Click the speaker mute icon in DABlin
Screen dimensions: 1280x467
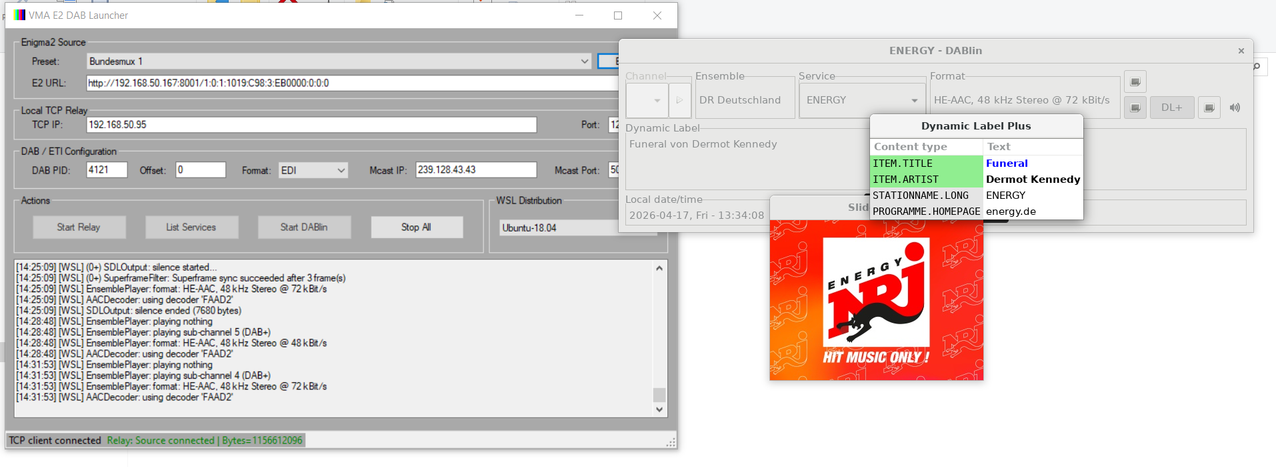point(1235,108)
